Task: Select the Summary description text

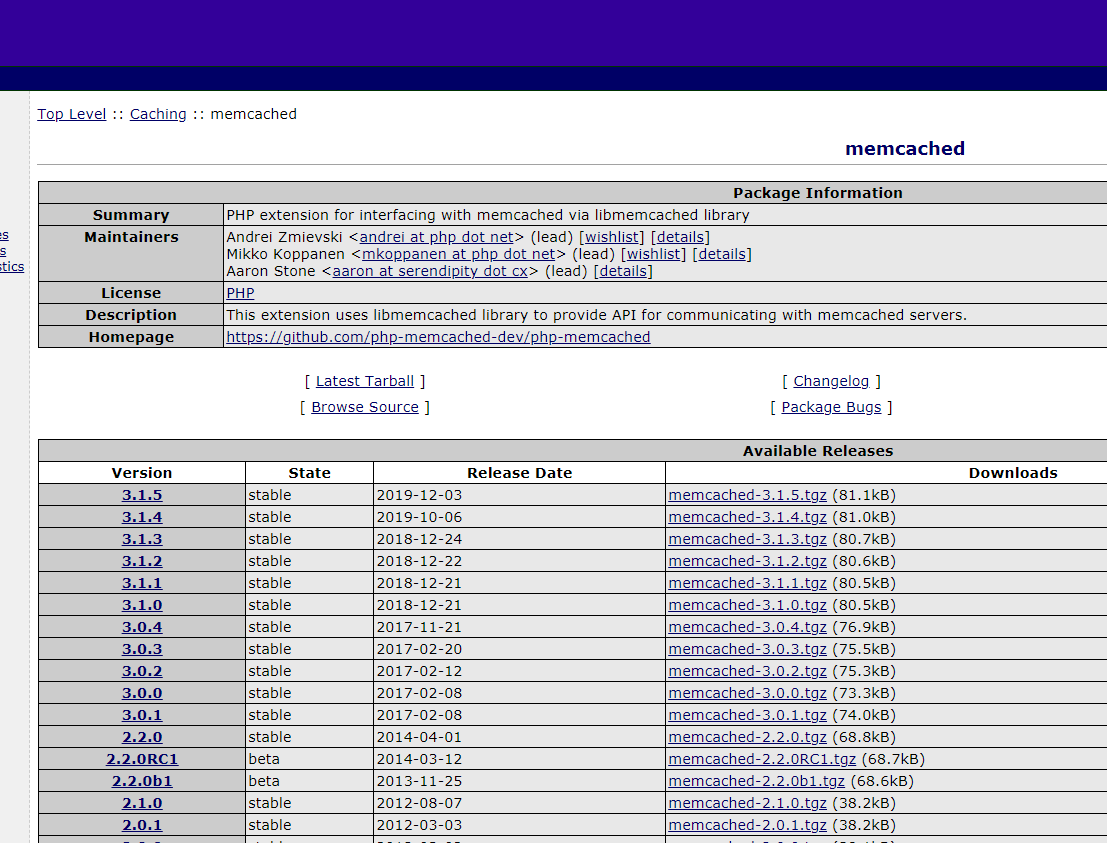Action: (488, 215)
